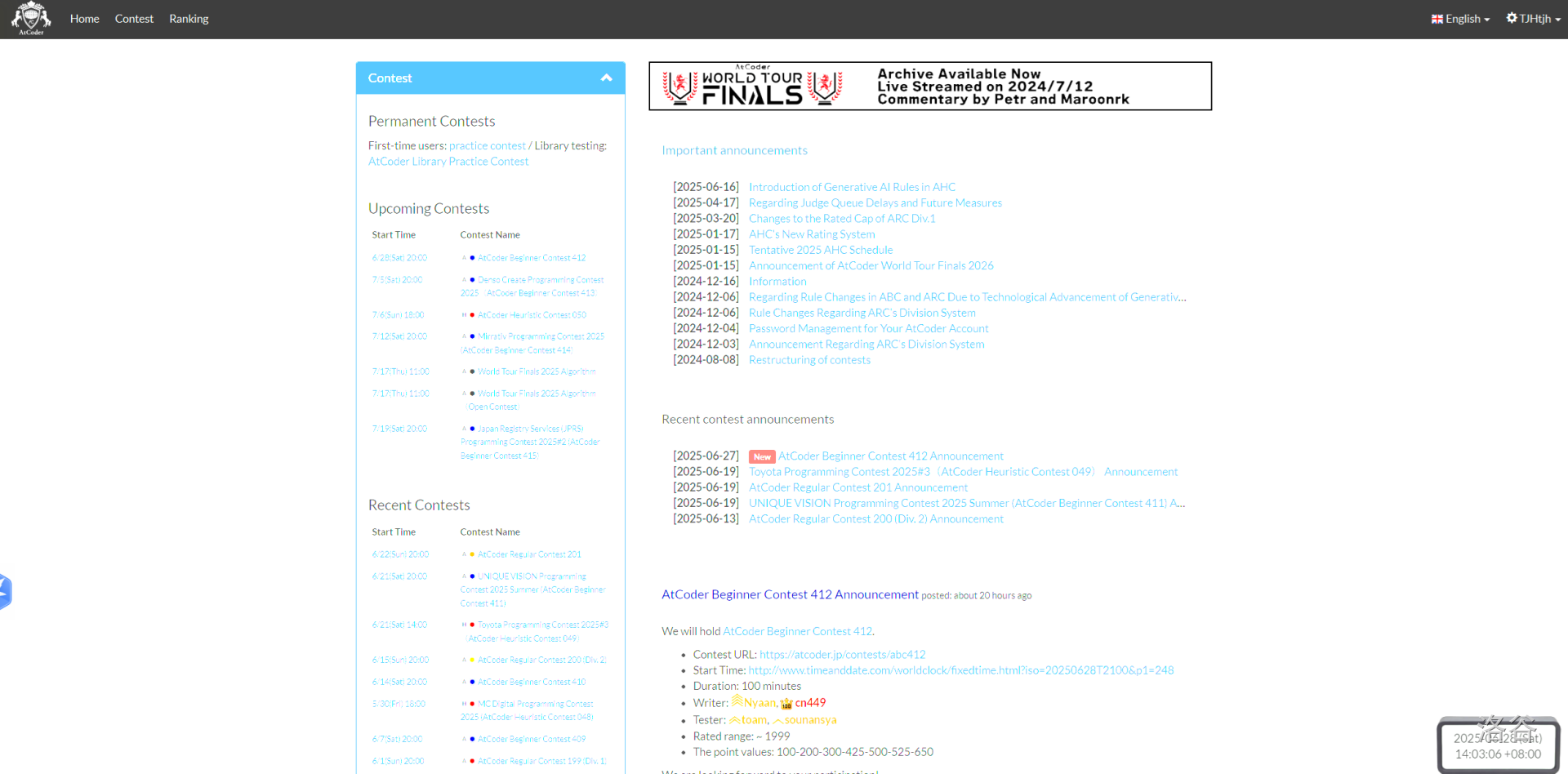The width and height of the screenshot is (1568, 774).
Task: Open upcoming AtCoder Beginner Contest 412
Action: tap(532, 258)
